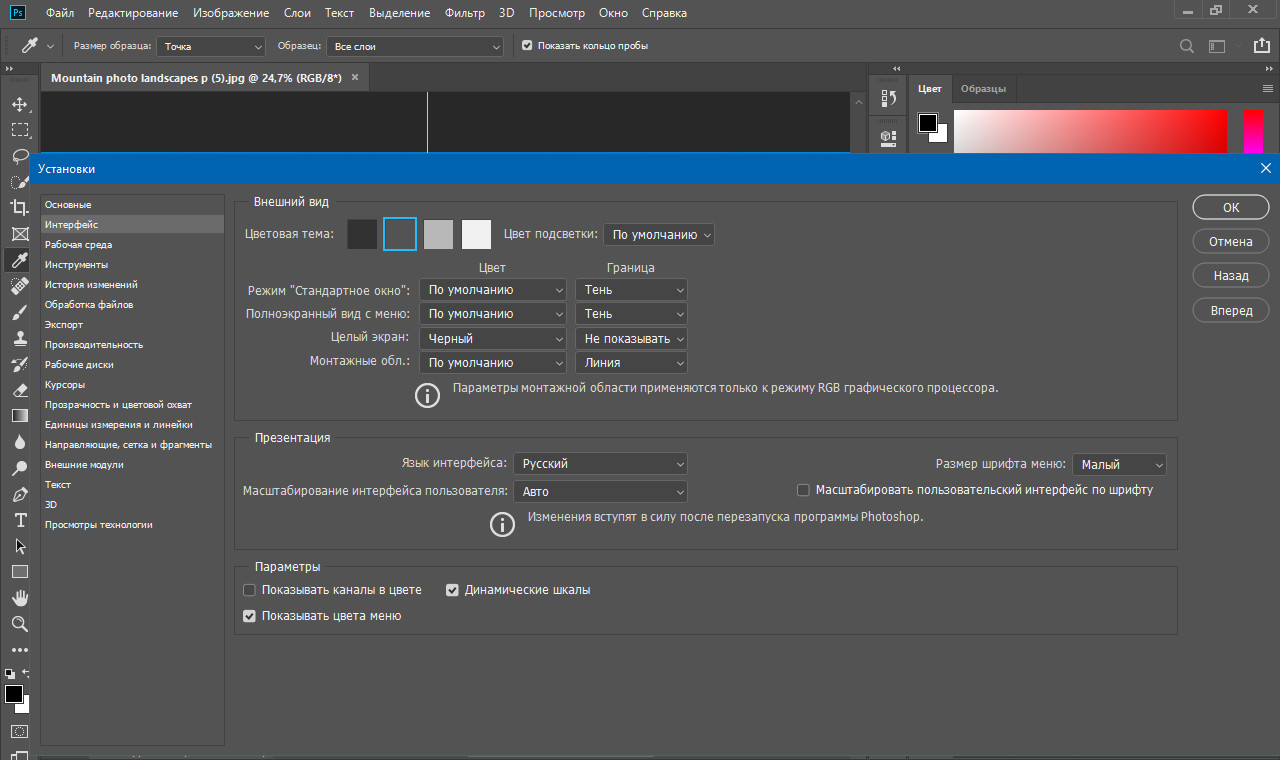Enable Показывать каналы в цвете
1280x760 pixels.
click(250, 590)
